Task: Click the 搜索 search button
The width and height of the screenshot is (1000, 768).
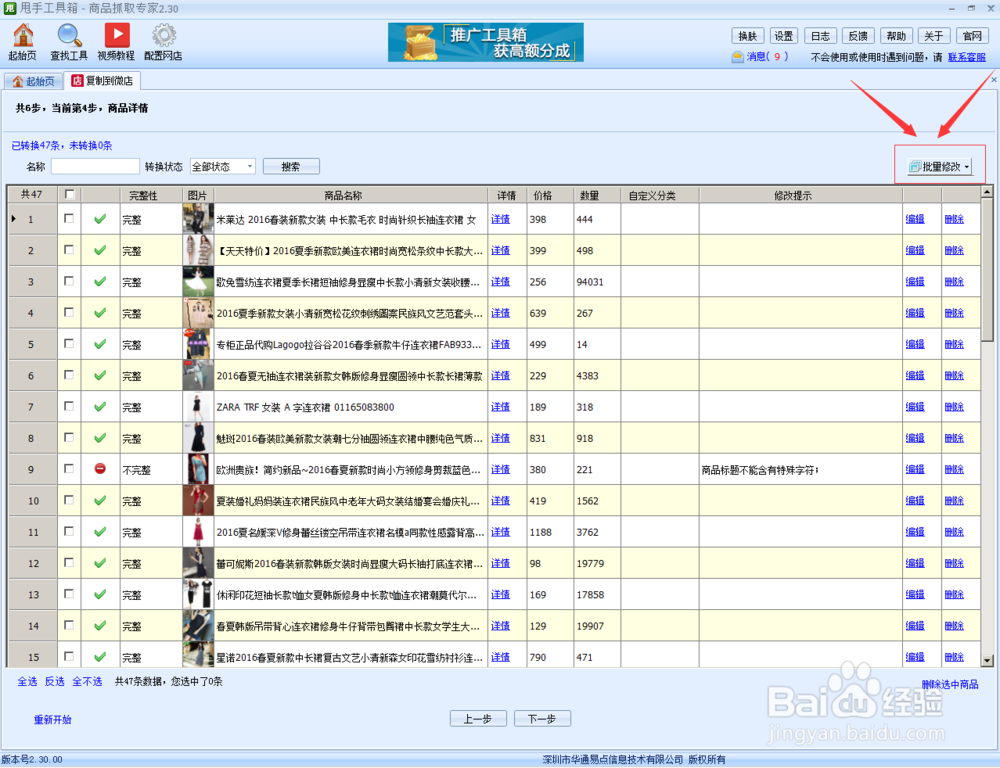Action: tap(290, 166)
